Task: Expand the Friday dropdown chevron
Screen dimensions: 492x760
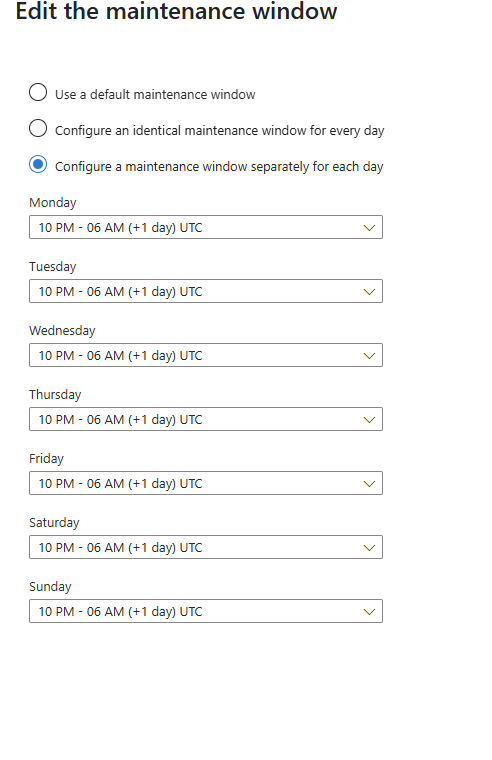Action: coord(369,484)
